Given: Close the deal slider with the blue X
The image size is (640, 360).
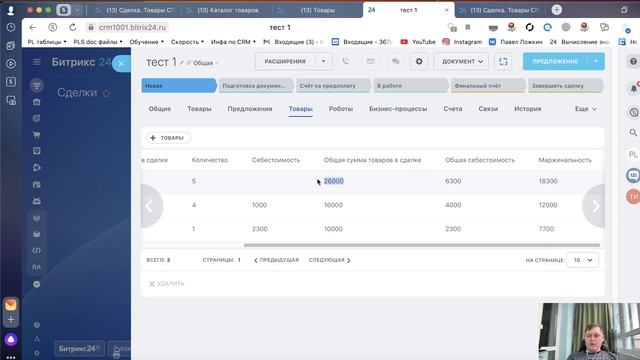Looking at the screenshot, I should (x=121, y=63).
